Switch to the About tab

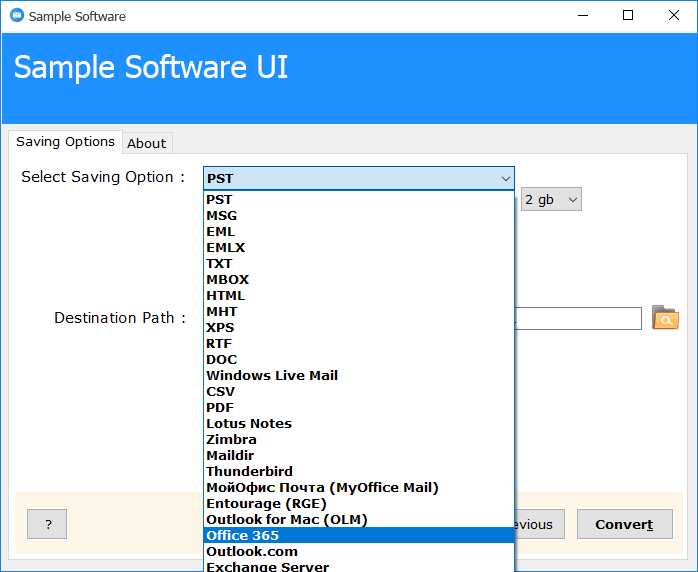coord(146,143)
